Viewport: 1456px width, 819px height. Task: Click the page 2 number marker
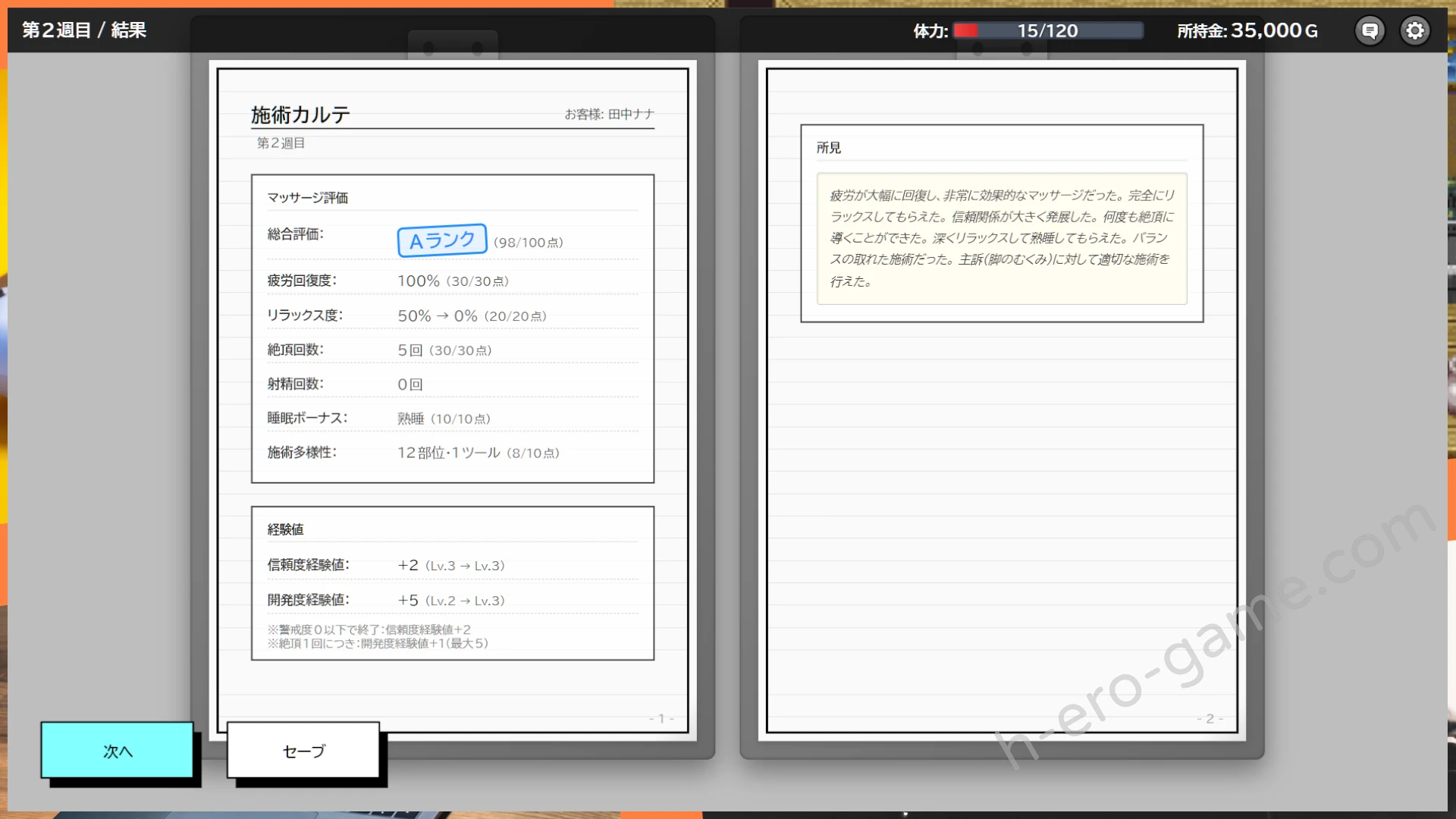1210,718
